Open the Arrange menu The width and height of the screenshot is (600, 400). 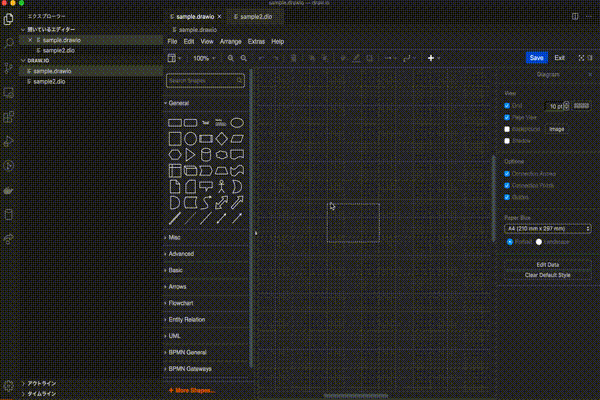pyautogui.click(x=230, y=42)
